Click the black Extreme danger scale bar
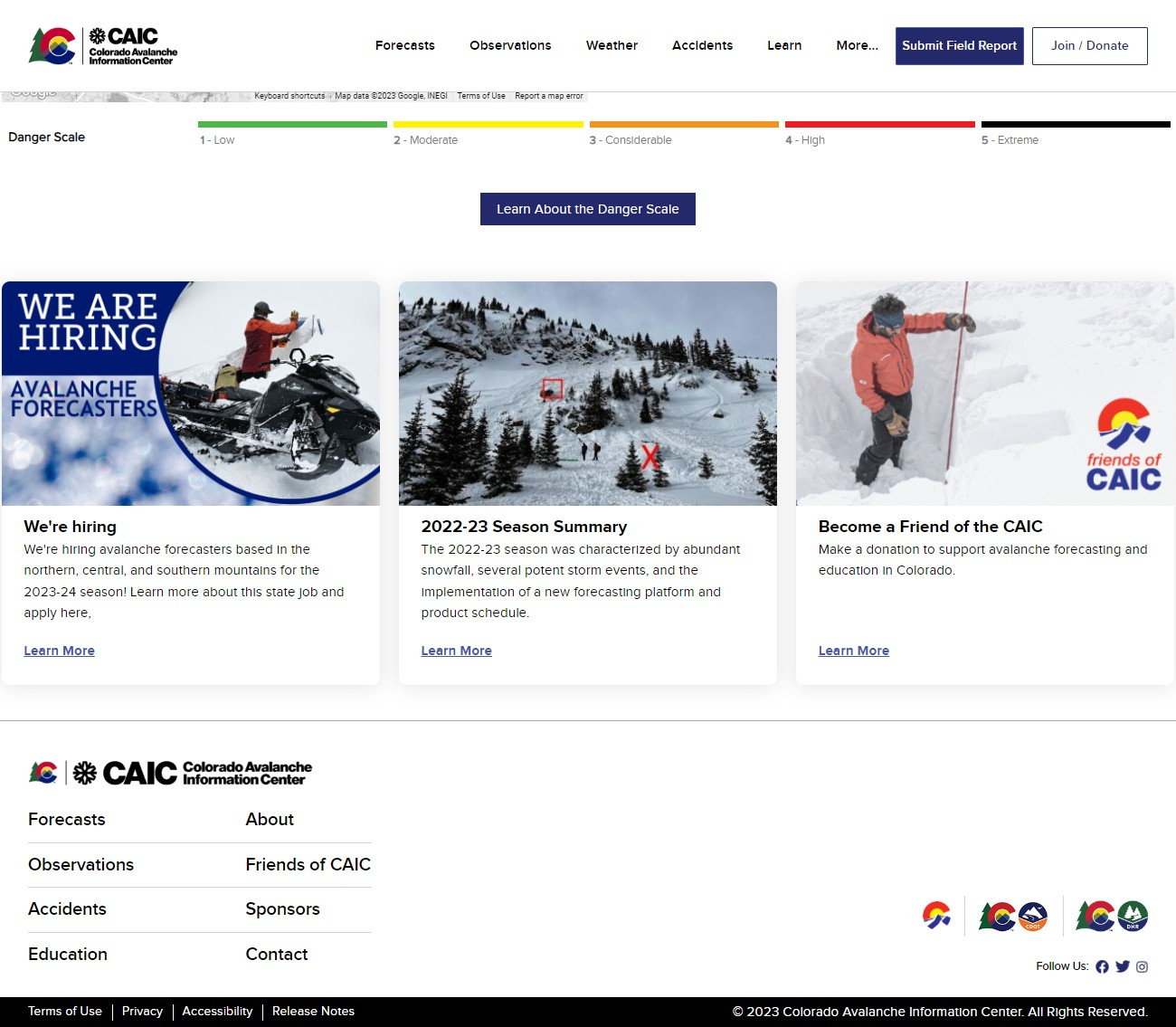Image resolution: width=1176 pixels, height=1027 pixels. [x=1076, y=125]
